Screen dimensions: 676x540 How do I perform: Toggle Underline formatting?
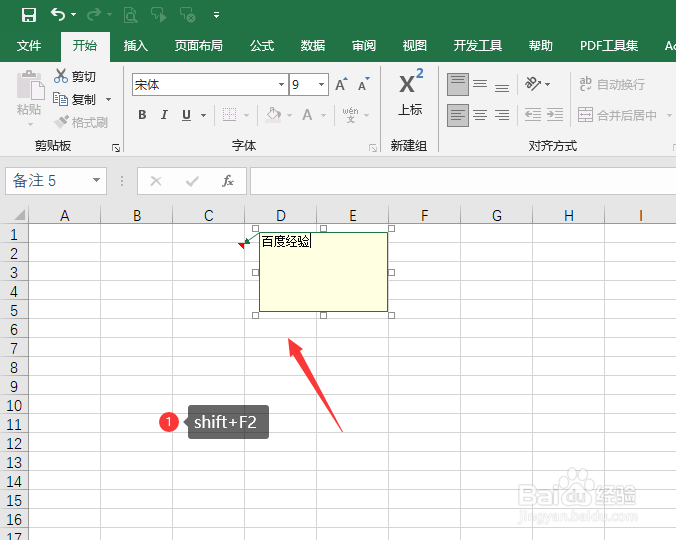pyautogui.click(x=186, y=115)
